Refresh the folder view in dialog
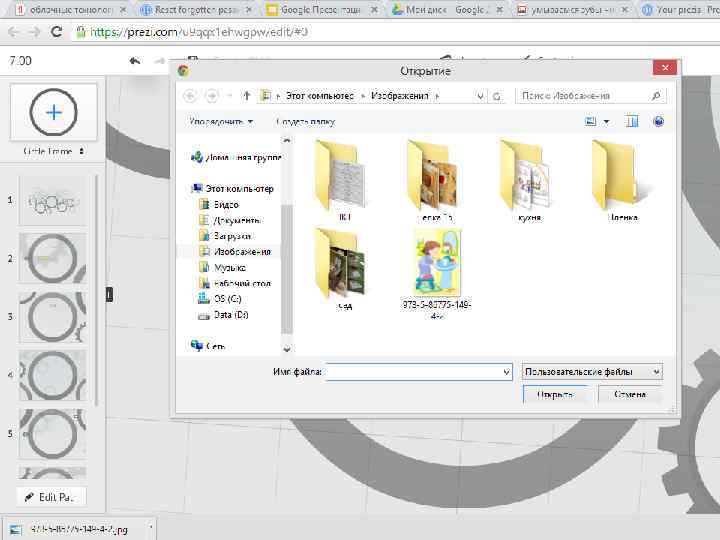 (497, 96)
